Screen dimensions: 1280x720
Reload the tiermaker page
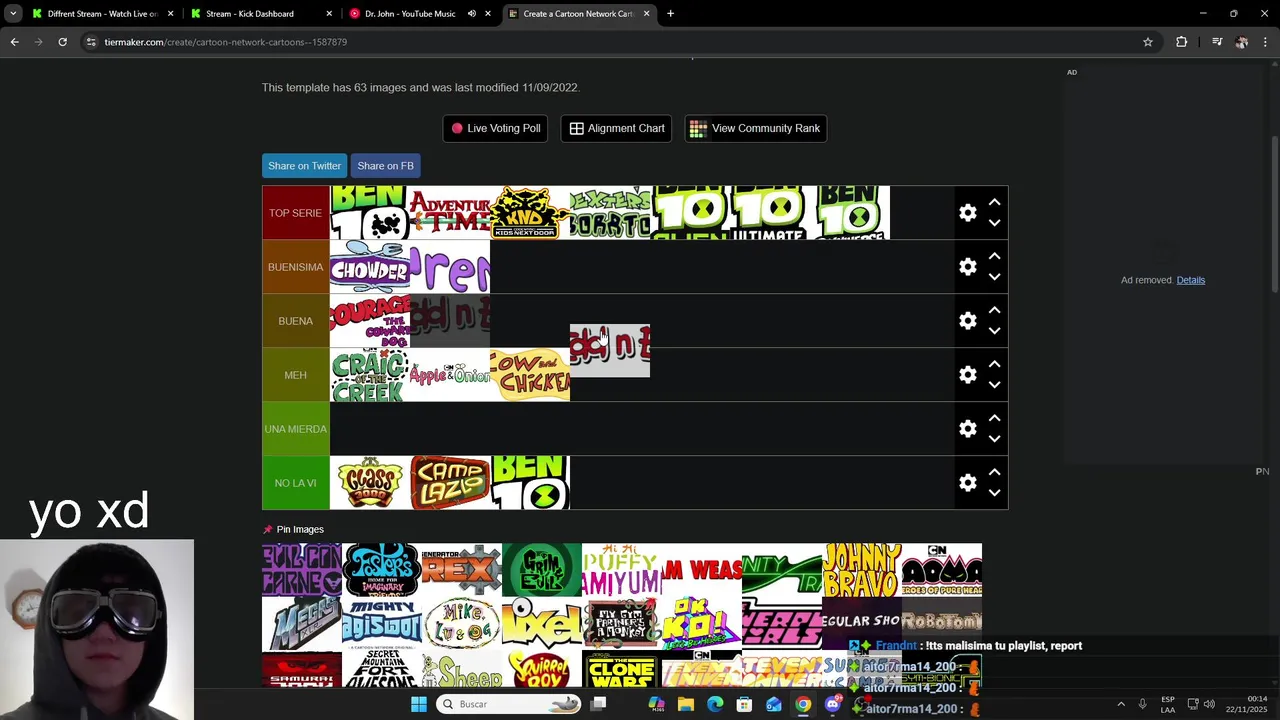click(x=62, y=42)
